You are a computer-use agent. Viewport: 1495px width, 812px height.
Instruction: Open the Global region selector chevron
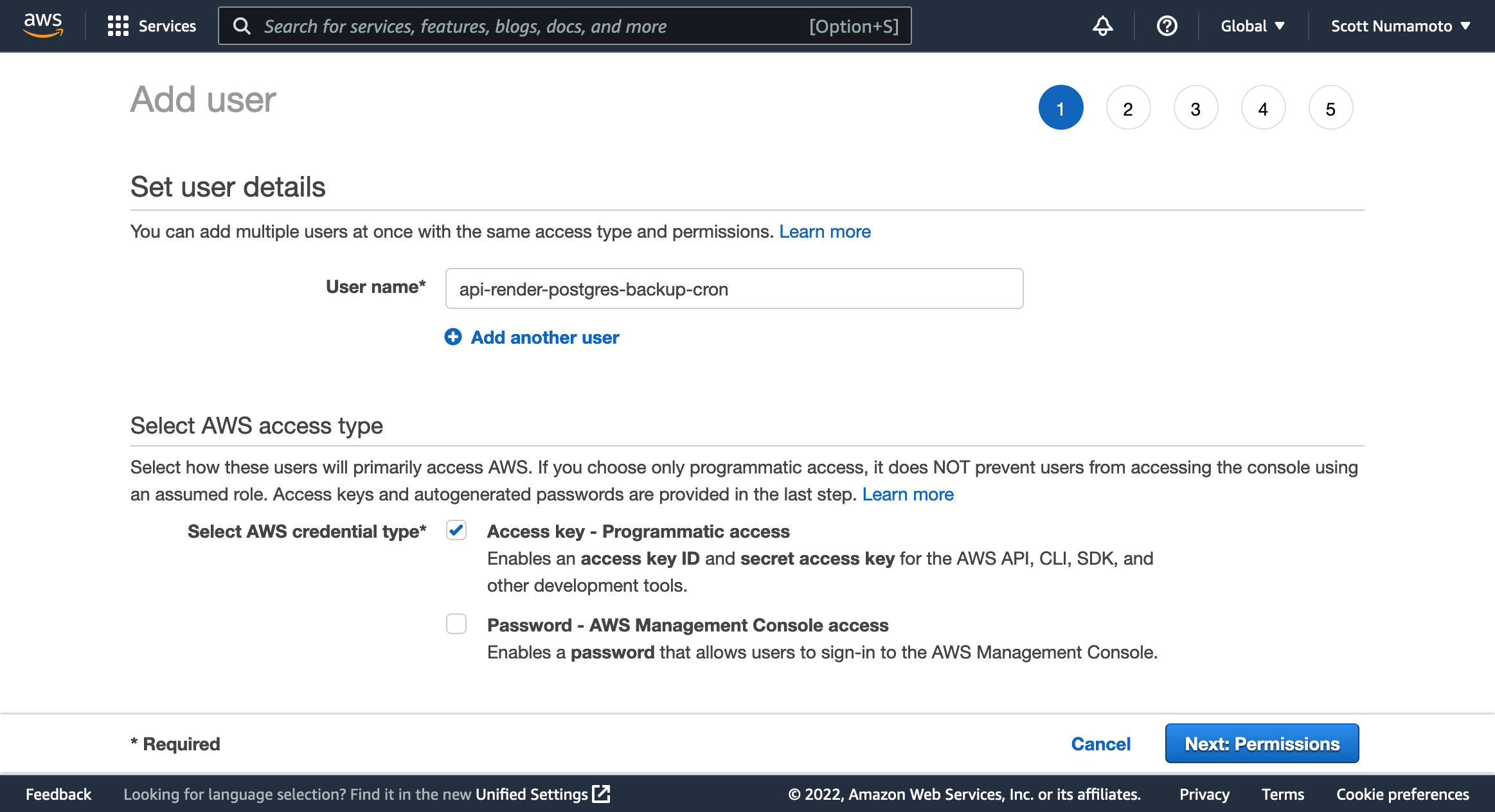click(1280, 26)
